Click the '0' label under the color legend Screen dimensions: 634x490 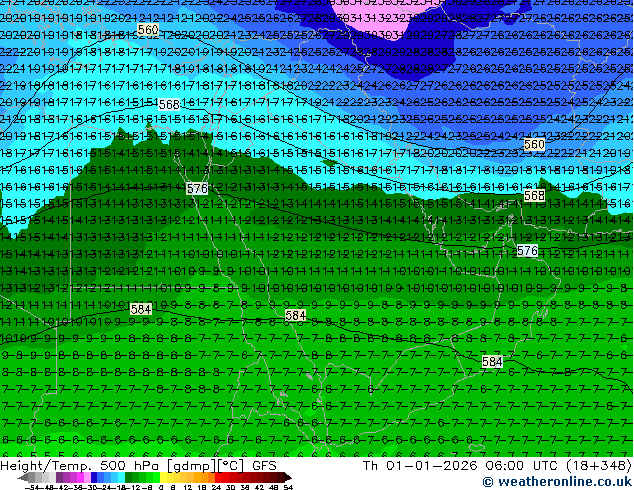[x=161, y=487]
